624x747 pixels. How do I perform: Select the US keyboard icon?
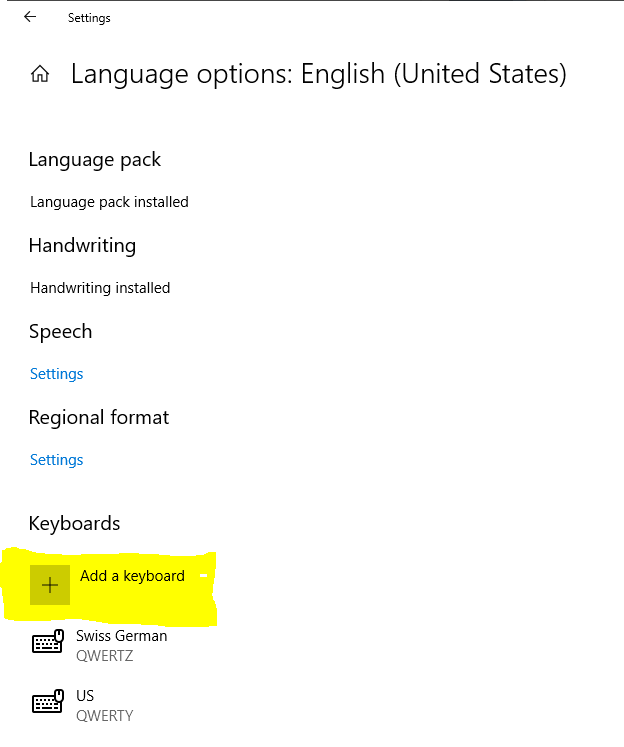tap(48, 701)
